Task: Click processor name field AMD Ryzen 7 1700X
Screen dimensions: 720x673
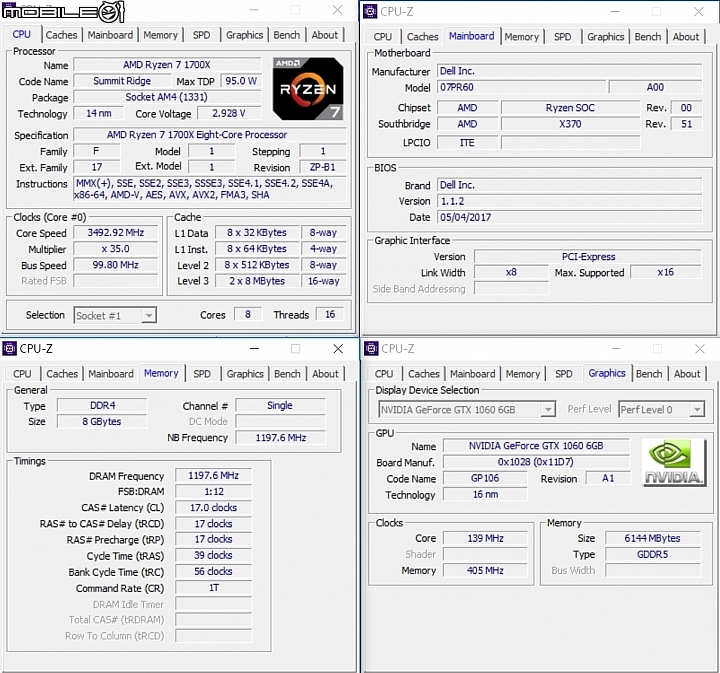Action: coord(167,65)
